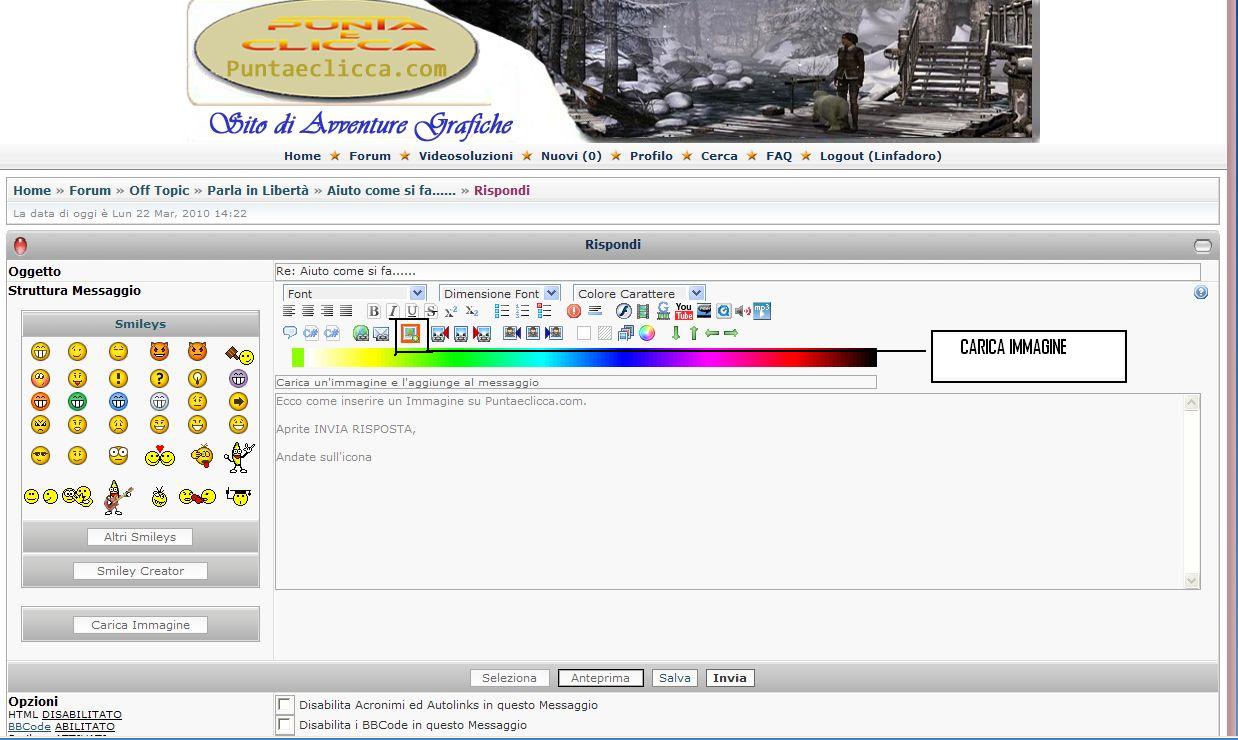
Task: Insert an email link
Action: click(x=381, y=333)
